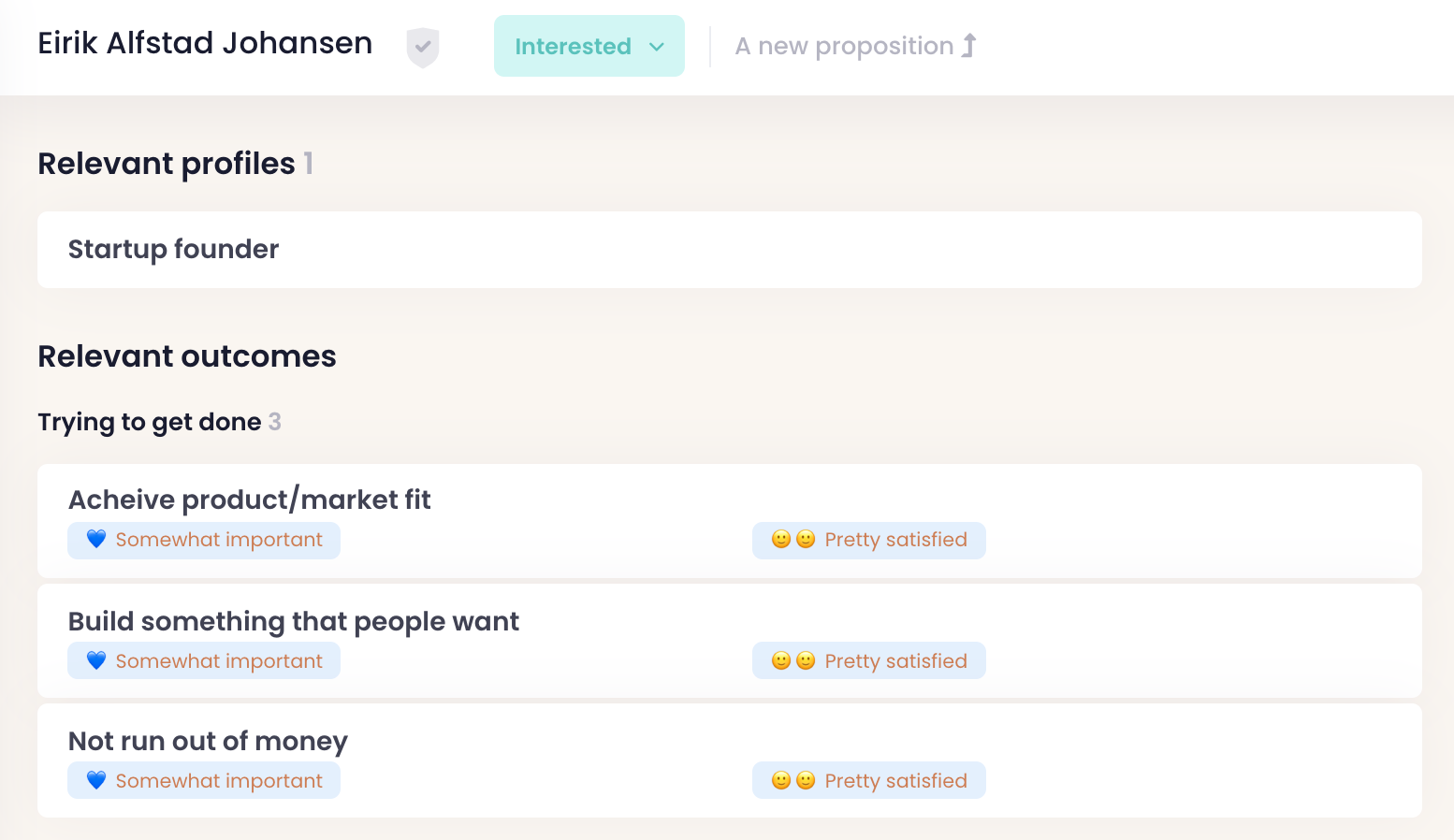Click the Eirik Alfstad Johansen name heading
Viewport: 1454px width, 840px height.
coord(205,43)
